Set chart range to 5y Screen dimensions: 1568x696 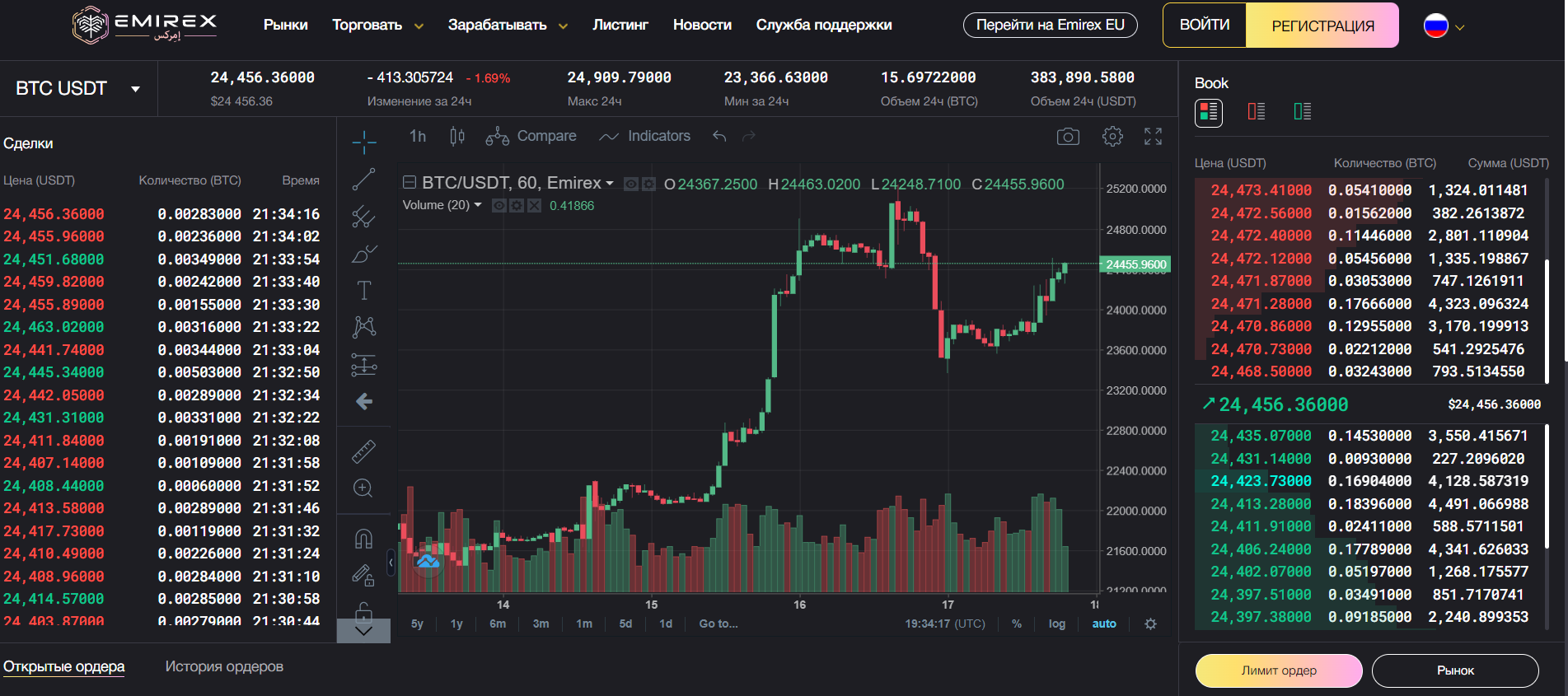tap(417, 624)
